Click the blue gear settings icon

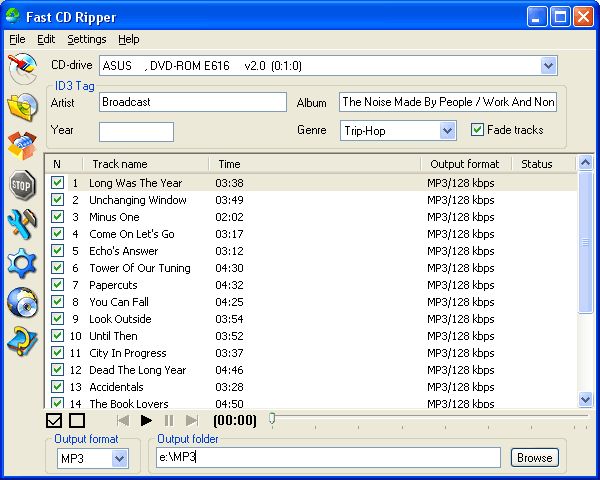click(x=22, y=263)
